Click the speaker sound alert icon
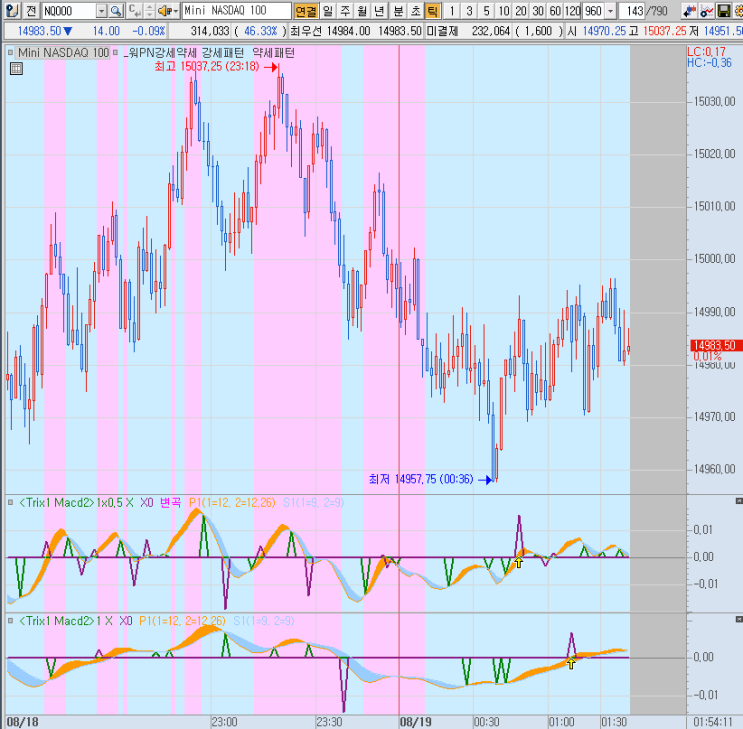The image size is (743, 729). click(x=162, y=10)
